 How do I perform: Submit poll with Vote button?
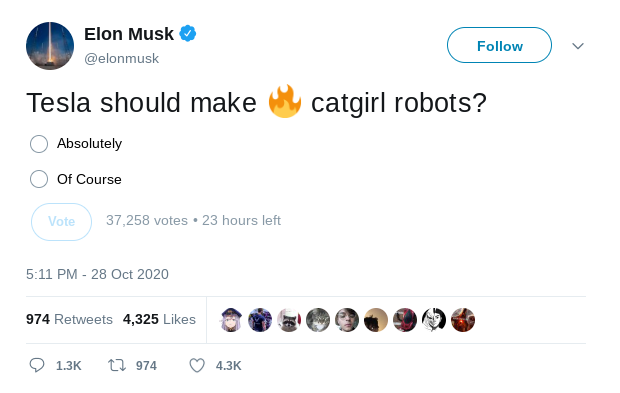tap(61, 222)
